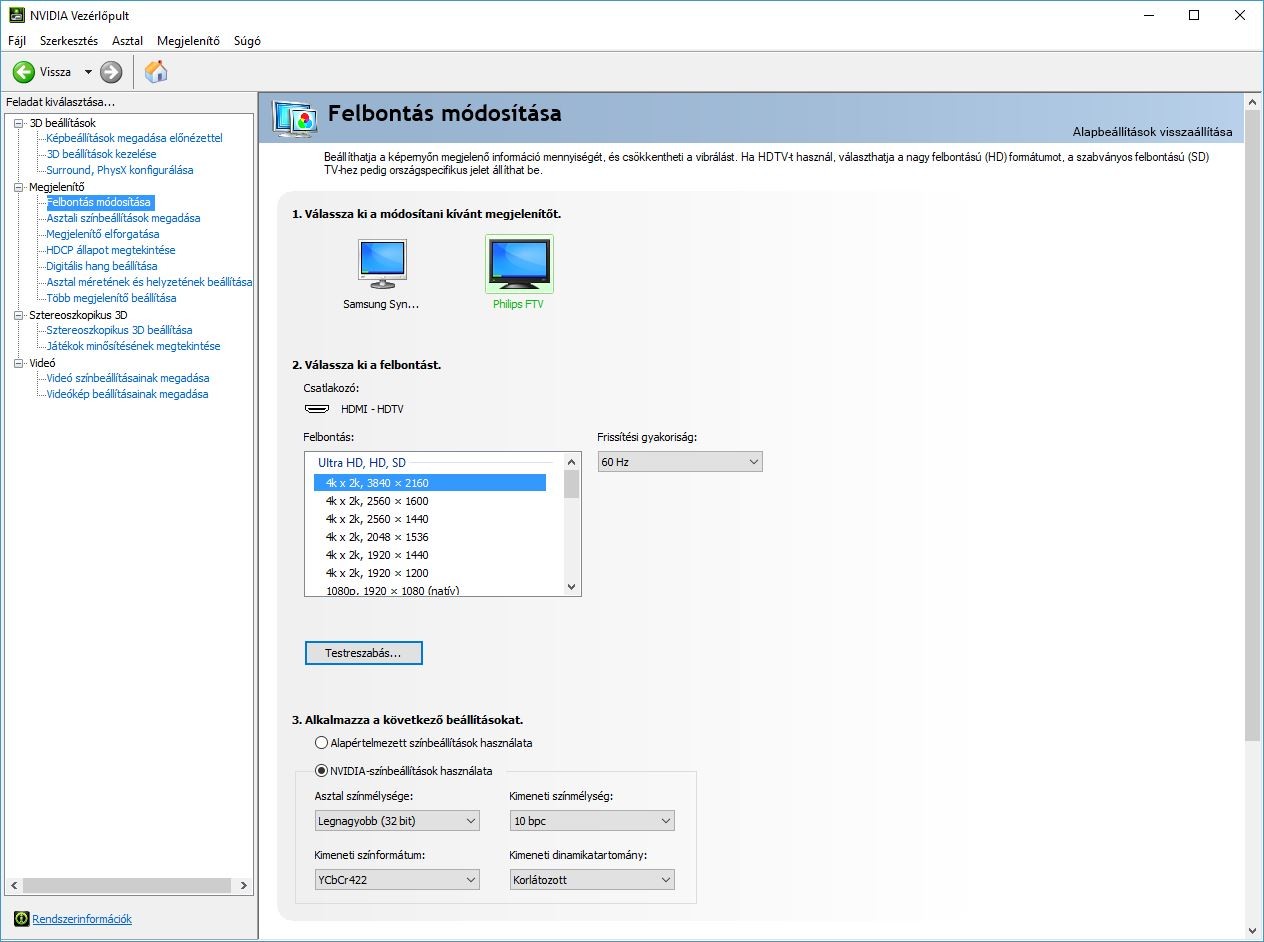Open Asztal méretének és helyzetének beállítása

click(x=149, y=282)
